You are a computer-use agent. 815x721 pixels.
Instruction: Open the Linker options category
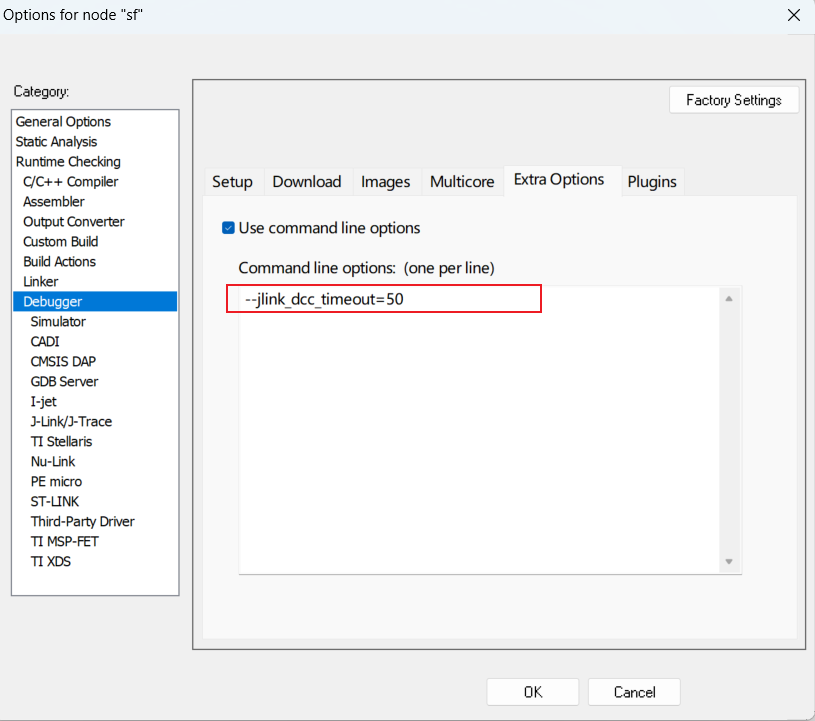tap(40, 281)
